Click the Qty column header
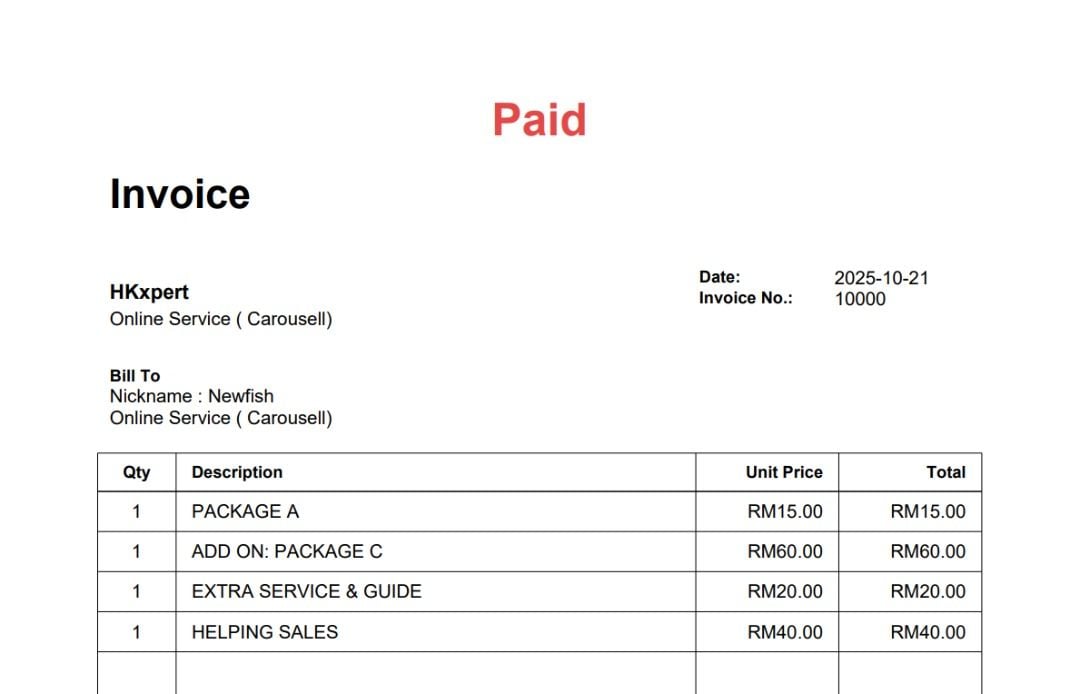Image resolution: width=1080 pixels, height=694 pixels. (136, 472)
